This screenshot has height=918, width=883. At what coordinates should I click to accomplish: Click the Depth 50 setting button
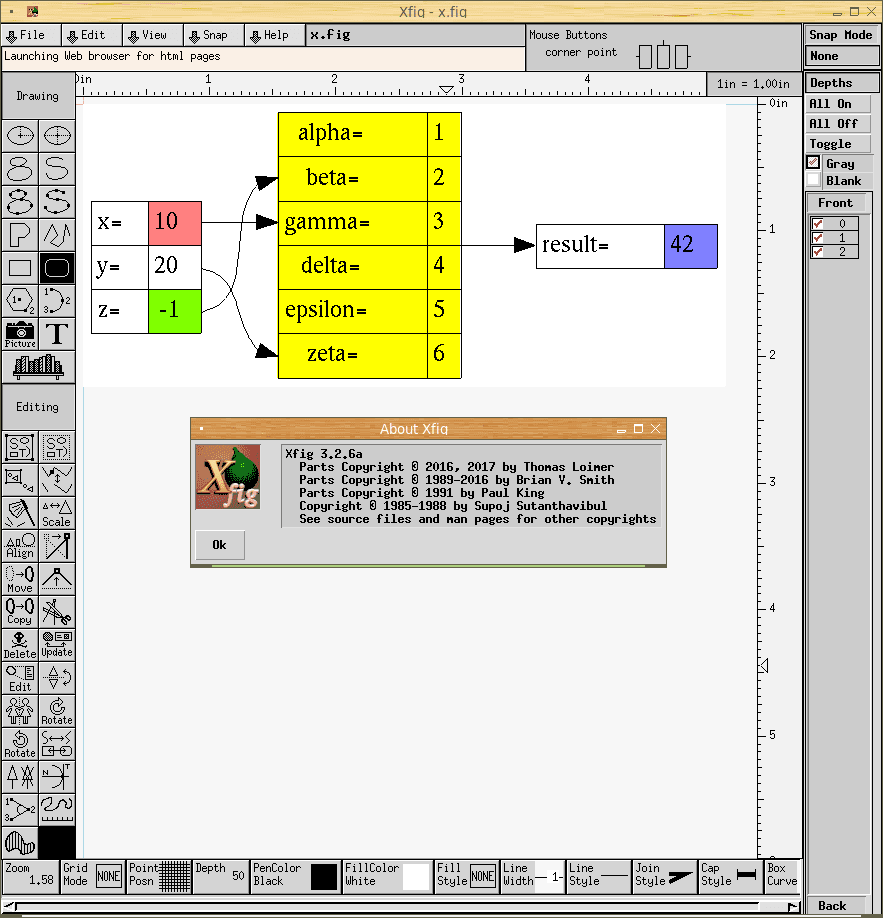221,876
